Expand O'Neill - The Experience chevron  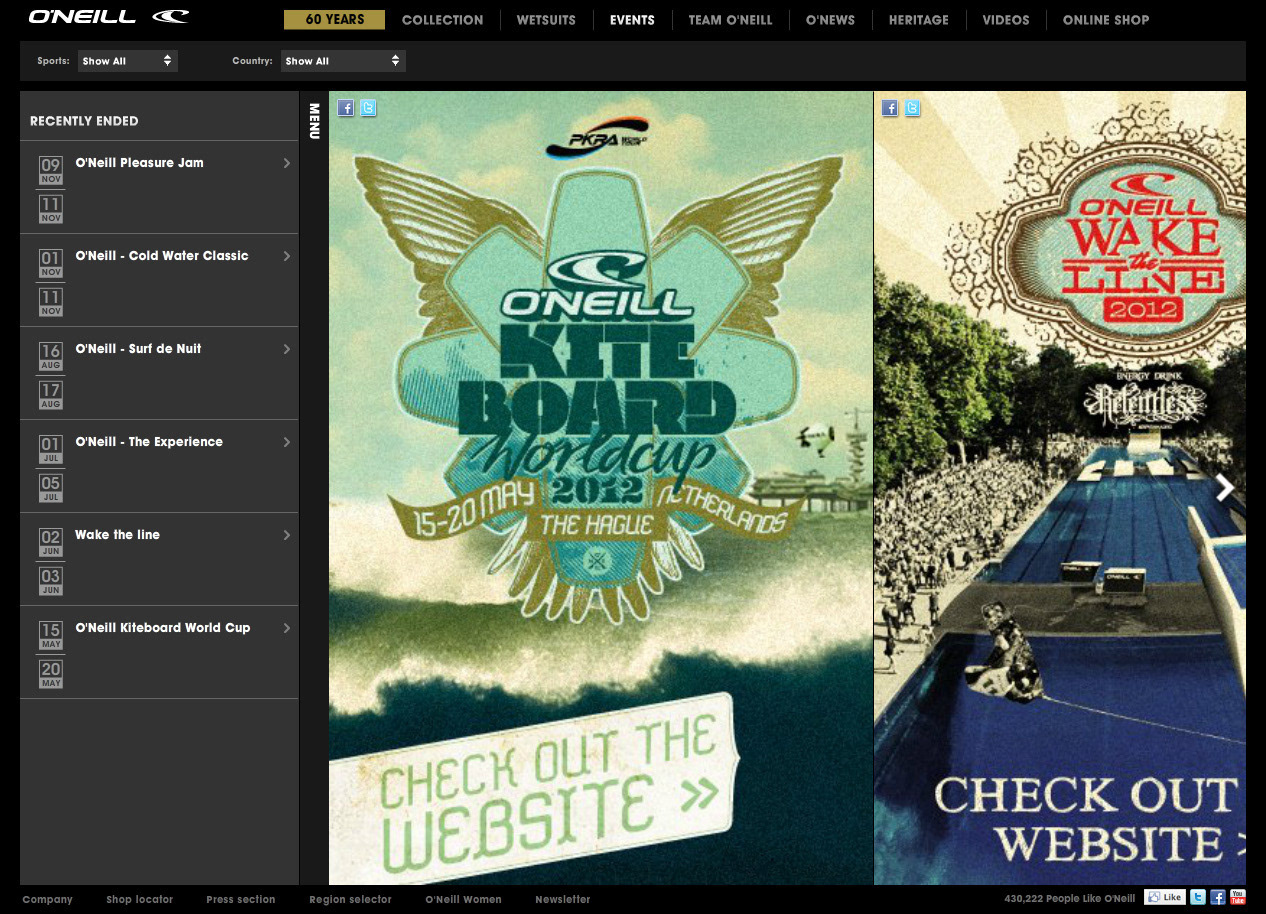[x=287, y=442]
